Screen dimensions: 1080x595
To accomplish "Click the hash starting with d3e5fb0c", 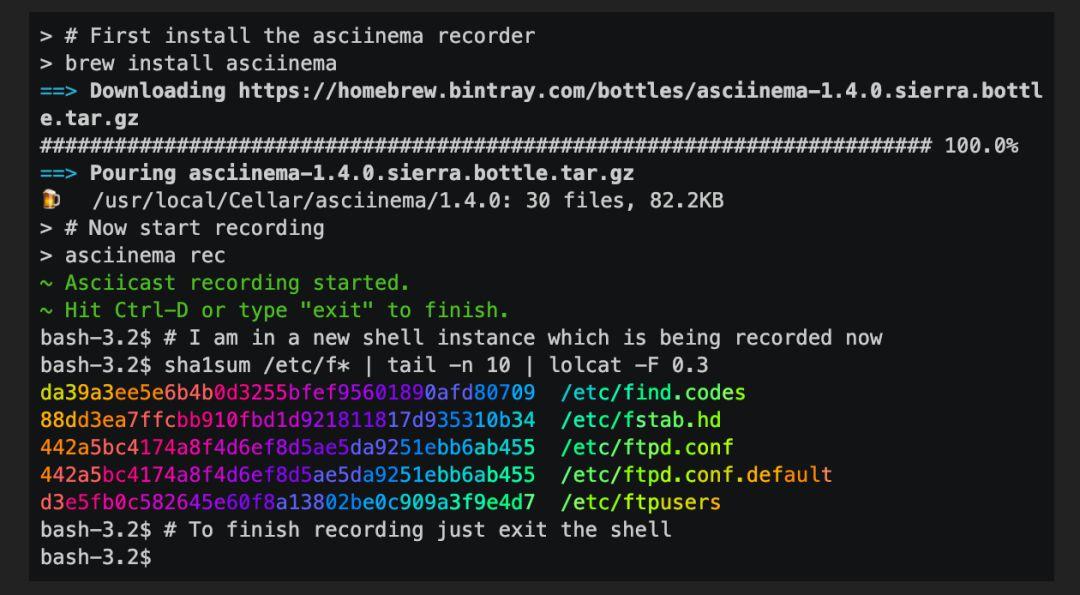I will 287,503.
